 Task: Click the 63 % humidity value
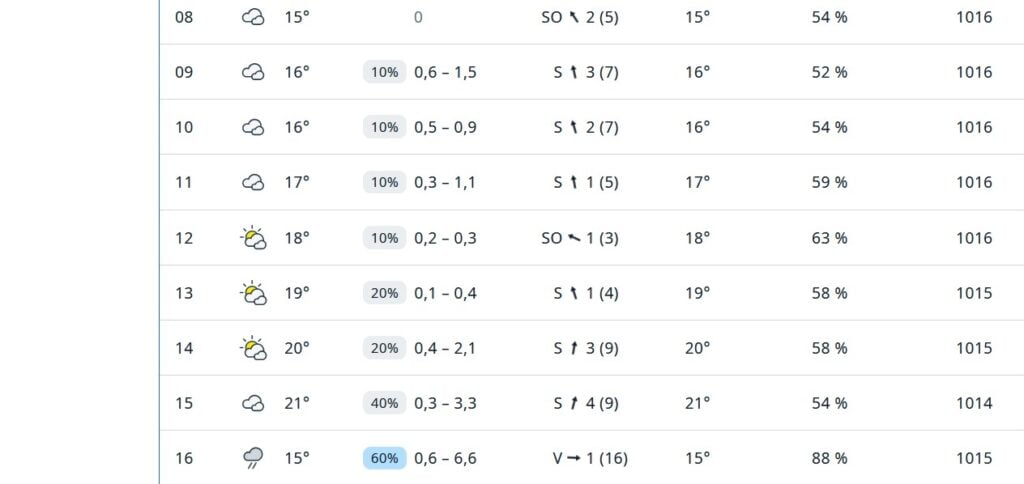coord(829,238)
